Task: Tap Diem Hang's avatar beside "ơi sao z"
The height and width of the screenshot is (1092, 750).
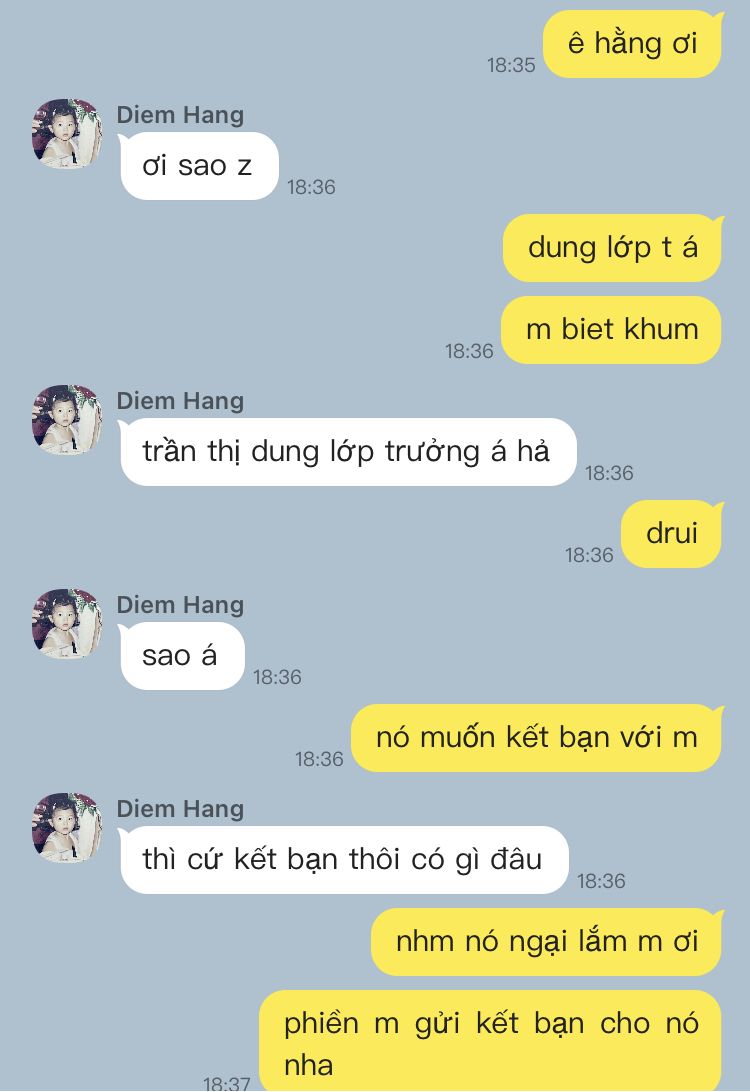Action: (67, 134)
